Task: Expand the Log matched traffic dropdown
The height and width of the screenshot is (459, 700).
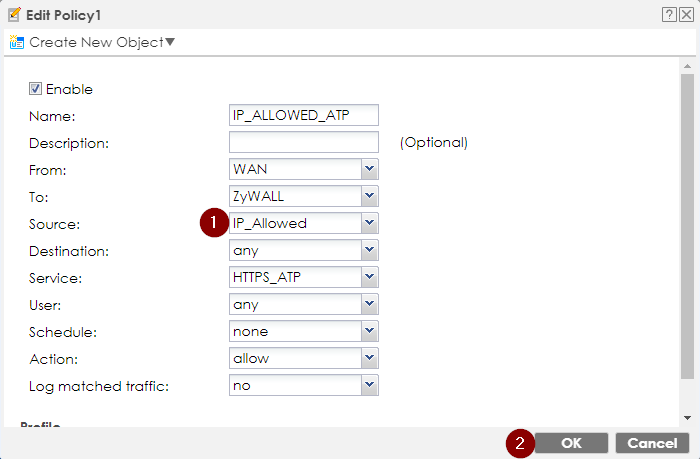Action: pyautogui.click(x=369, y=385)
